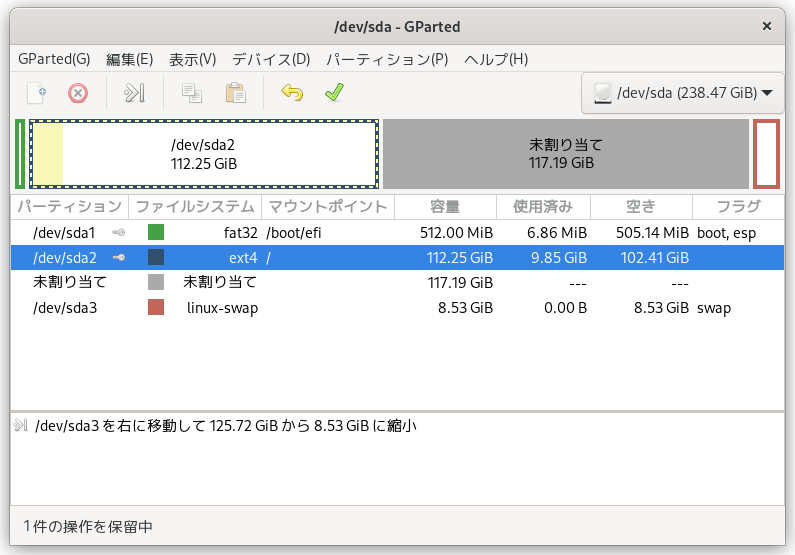Click the pending operation icon in operations list
This screenshot has width=795, height=555.
[x=21, y=425]
